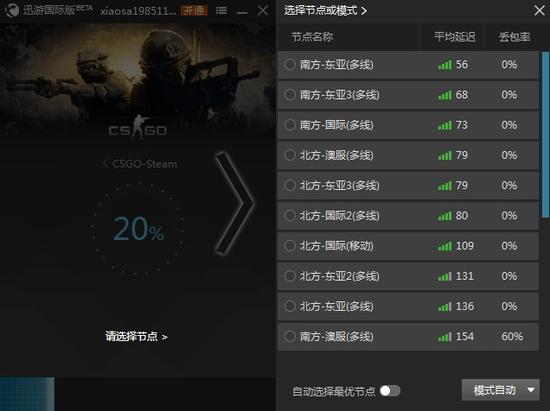Screen dimensions: 550x411
Task: Toggle the 自动选择最优节点 switch
Action: click(390, 391)
